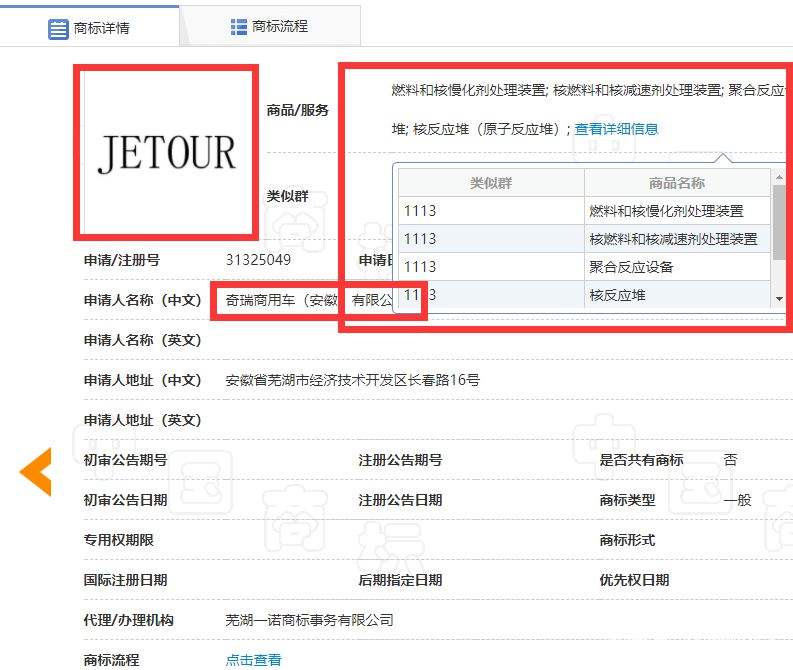
Task: Click the 类似群 column header
Action: (491, 183)
